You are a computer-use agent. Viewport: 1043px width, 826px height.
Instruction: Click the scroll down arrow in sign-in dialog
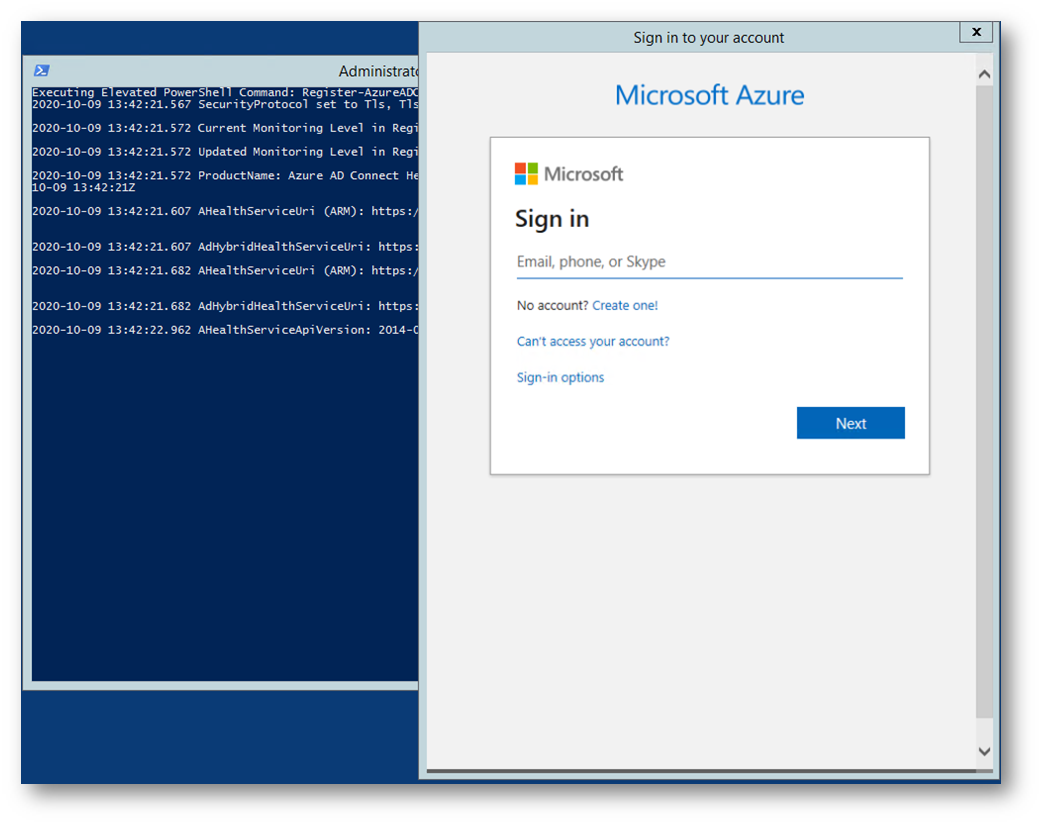pyautogui.click(x=984, y=751)
